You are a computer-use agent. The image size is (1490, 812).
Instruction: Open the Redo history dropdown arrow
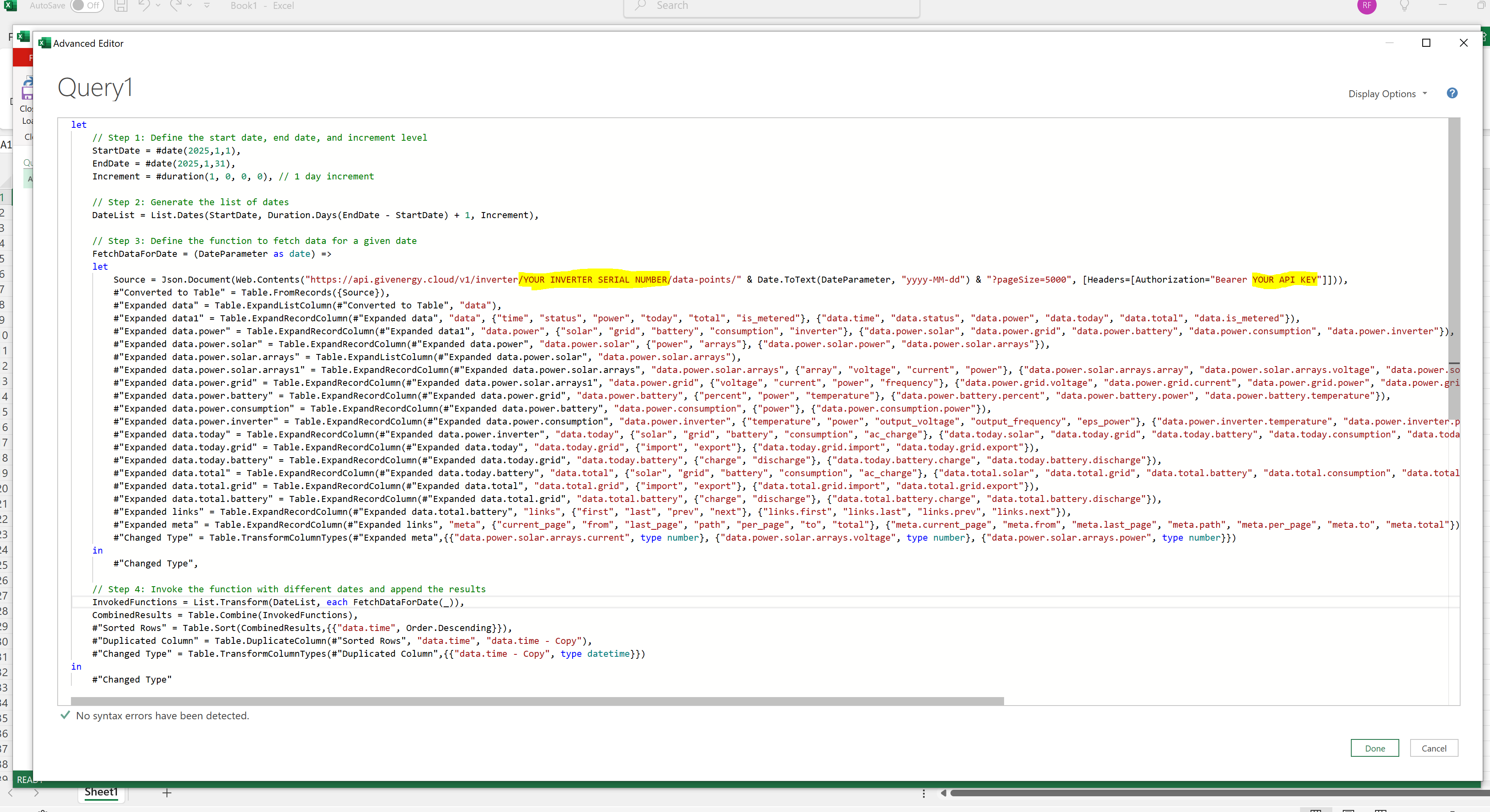point(190,5)
